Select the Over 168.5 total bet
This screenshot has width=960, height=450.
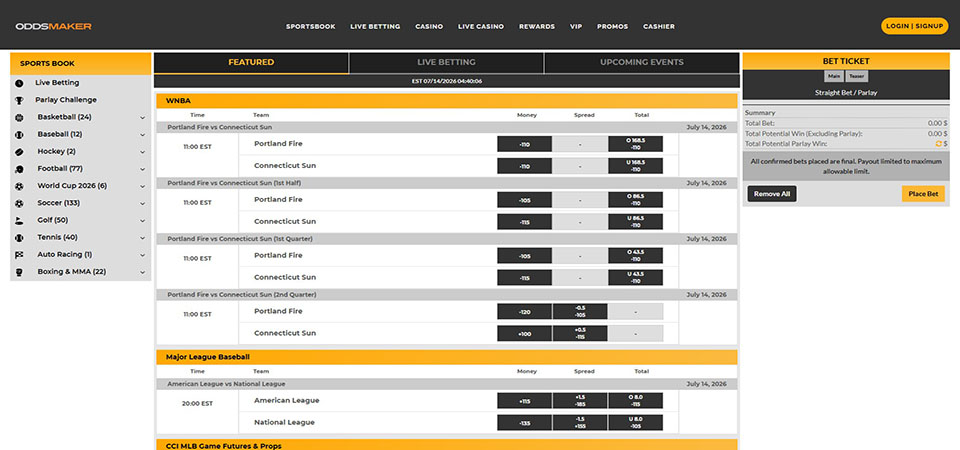pos(636,144)
